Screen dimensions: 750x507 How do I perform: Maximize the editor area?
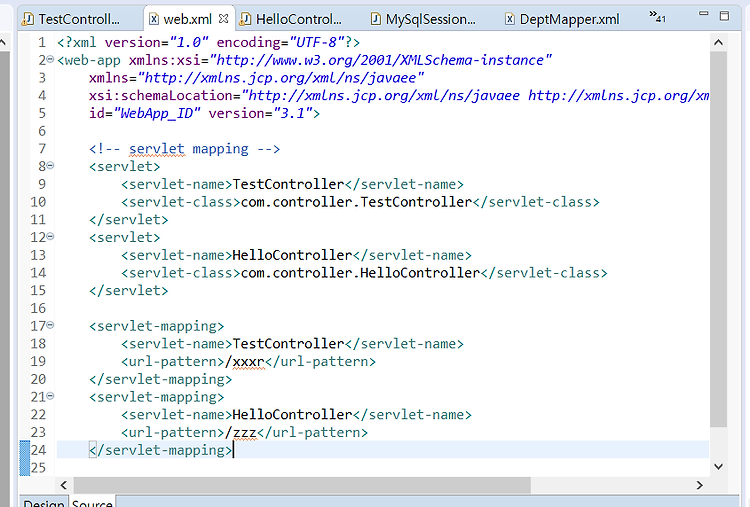click(x=724, y=16)
